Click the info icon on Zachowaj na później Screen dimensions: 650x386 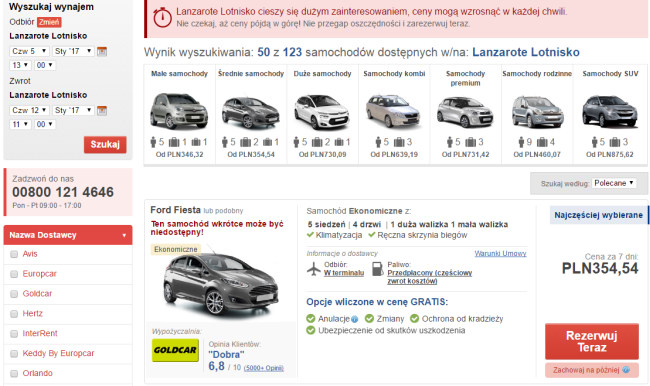(x=626, y=370)
